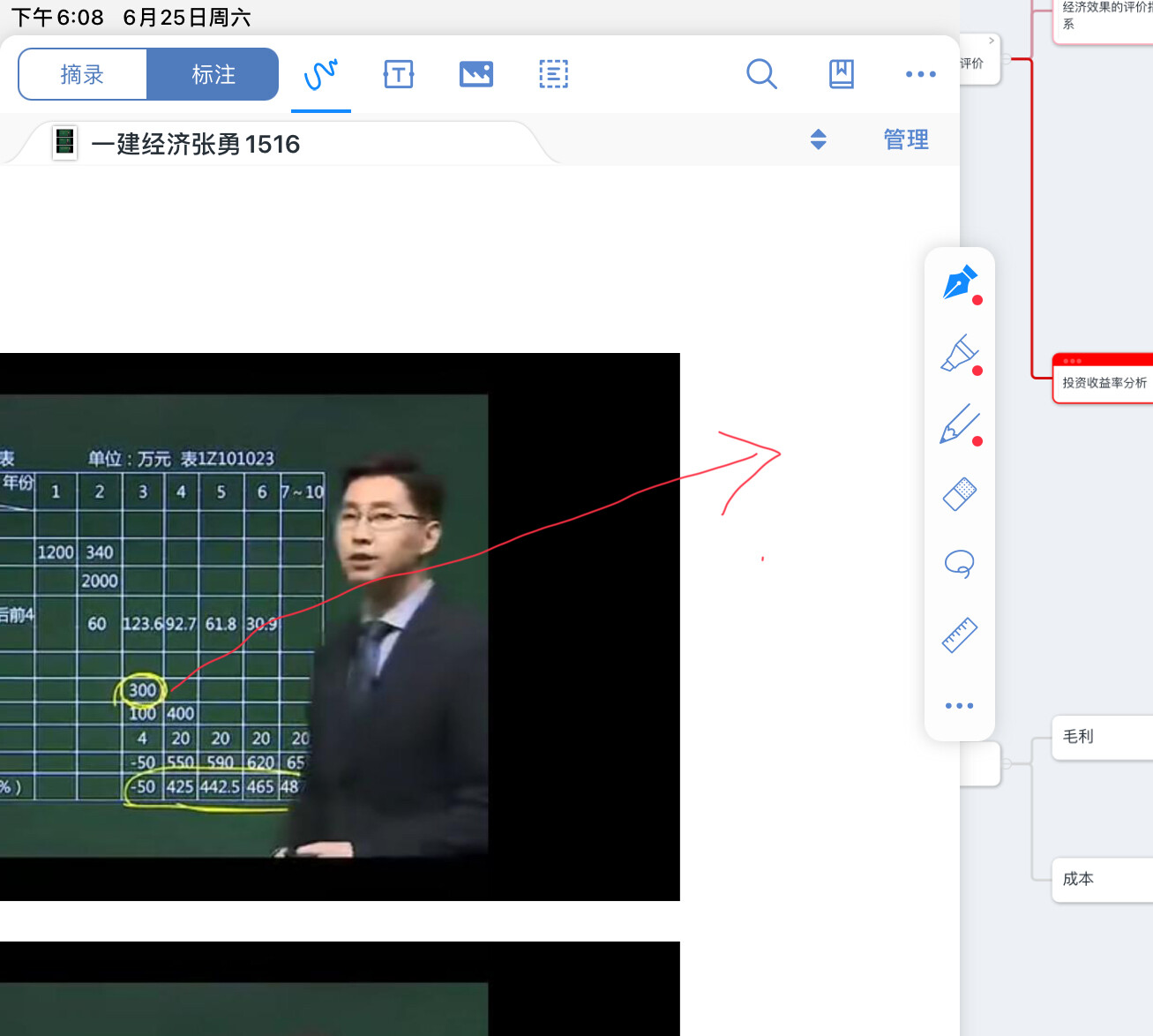
Task: Select the ruler tool
Action: [960, 634]
